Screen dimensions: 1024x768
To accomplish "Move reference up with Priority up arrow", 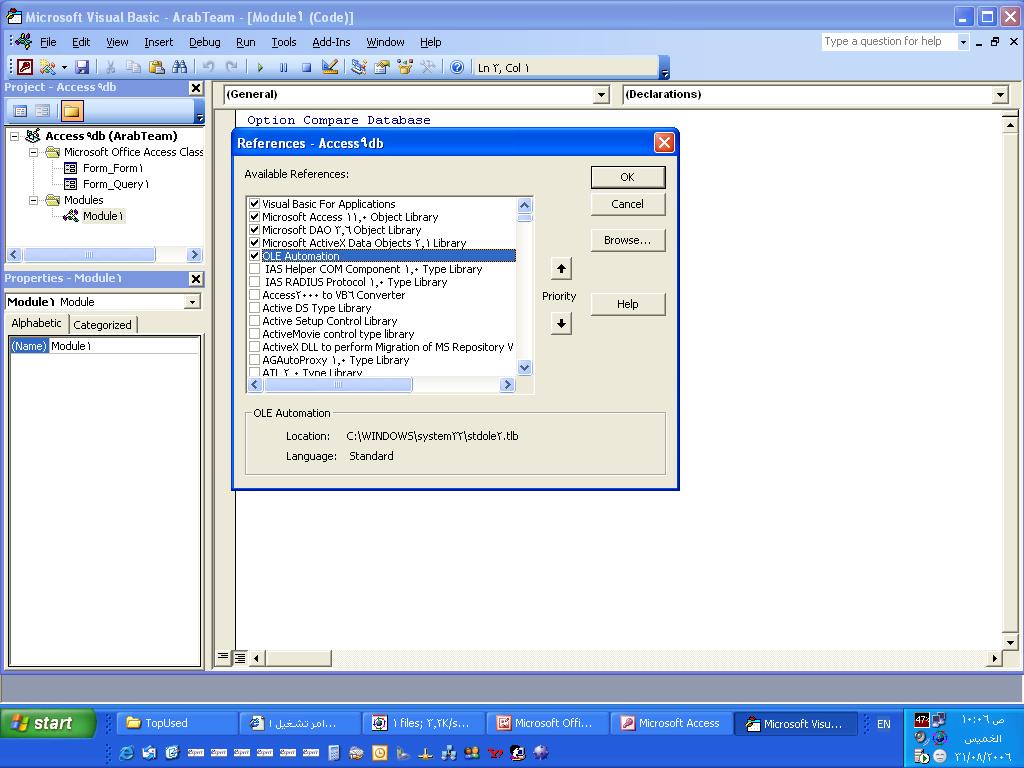I will pos(561,268).
